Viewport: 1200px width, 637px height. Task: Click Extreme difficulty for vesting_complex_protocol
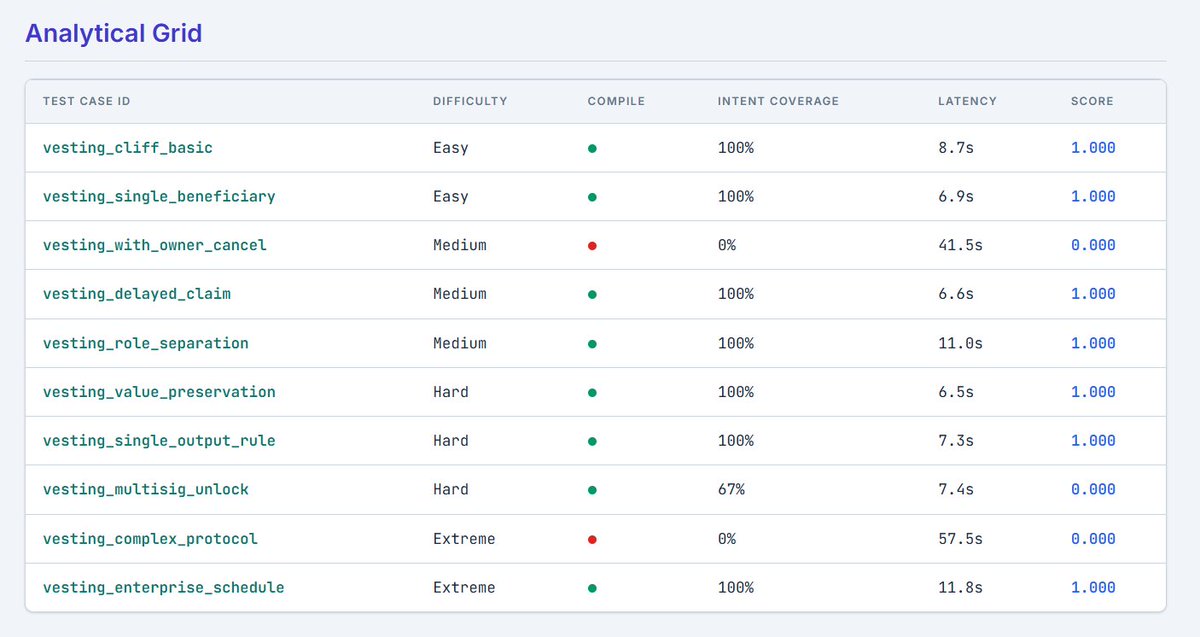click(464, 539)
